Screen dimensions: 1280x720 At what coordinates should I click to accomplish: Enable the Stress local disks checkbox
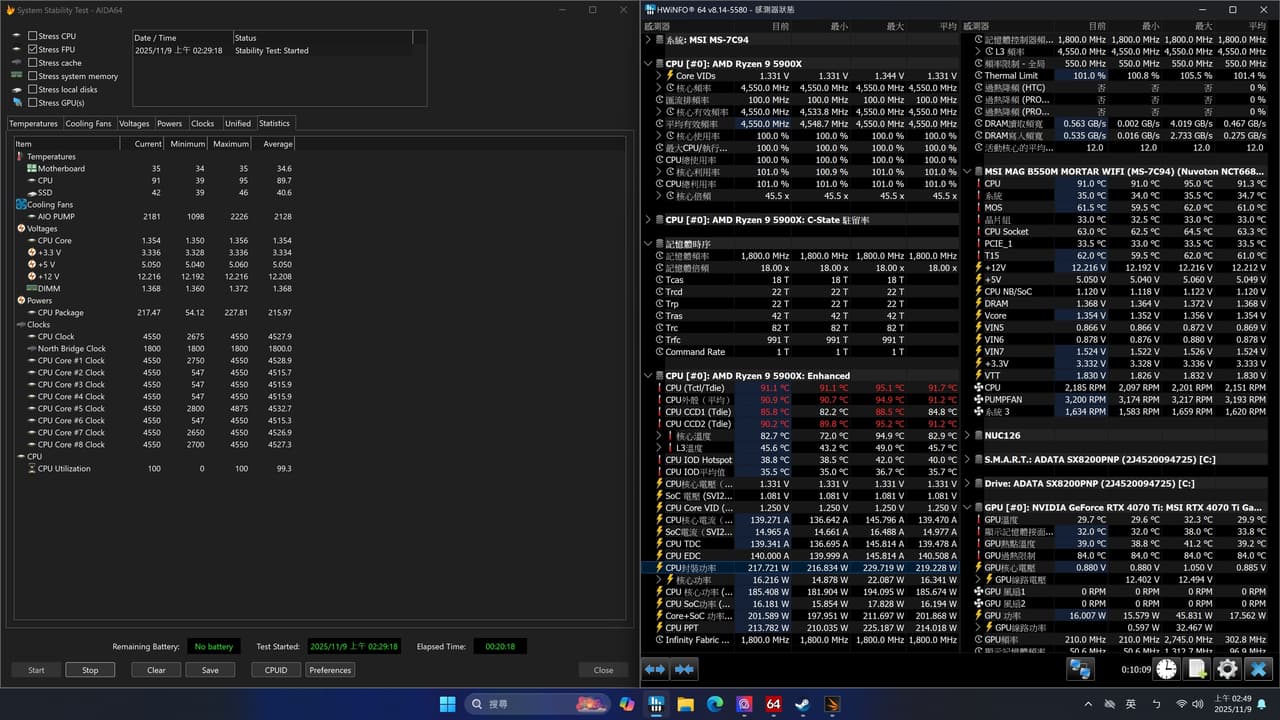coord(33,89)
